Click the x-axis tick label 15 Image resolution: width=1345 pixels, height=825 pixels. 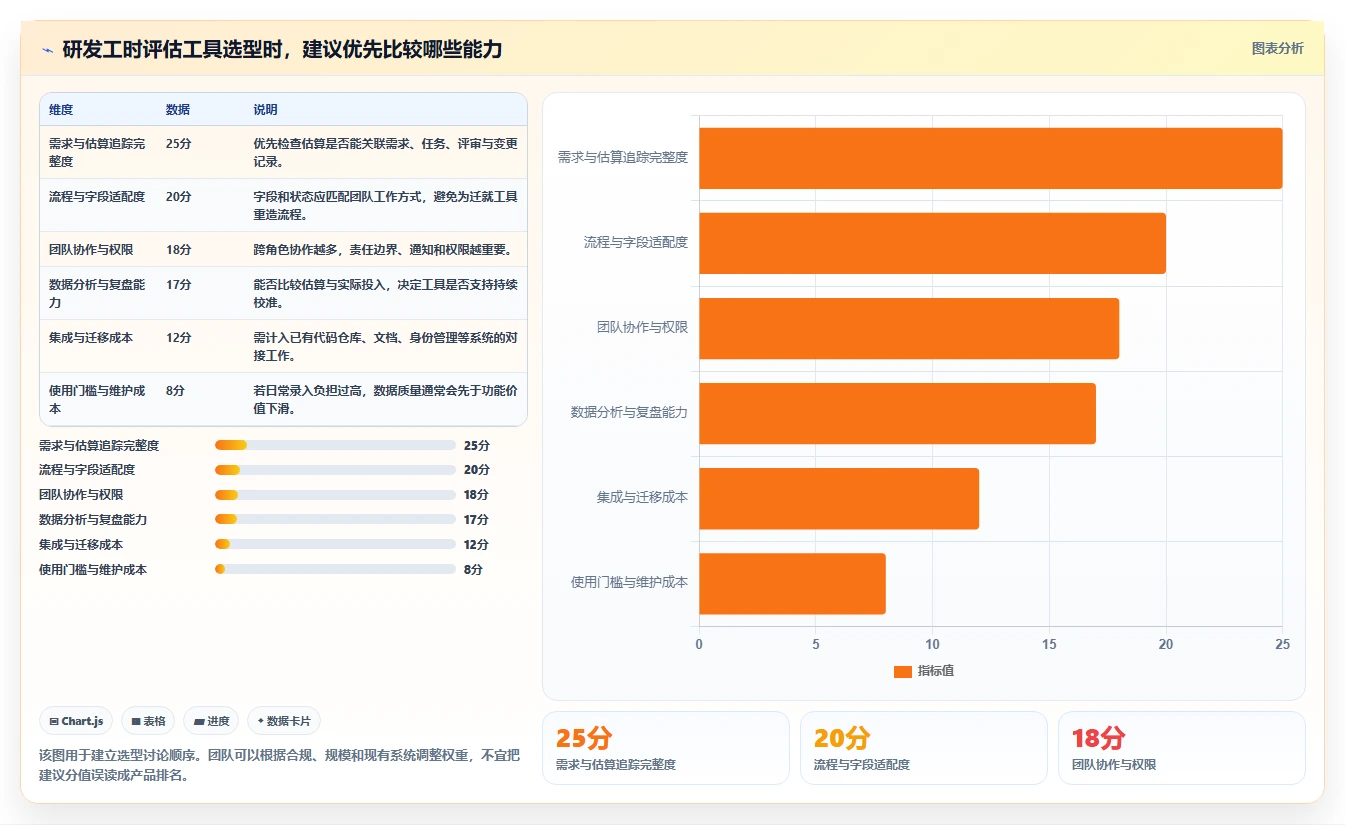[x=1049, y=645]
